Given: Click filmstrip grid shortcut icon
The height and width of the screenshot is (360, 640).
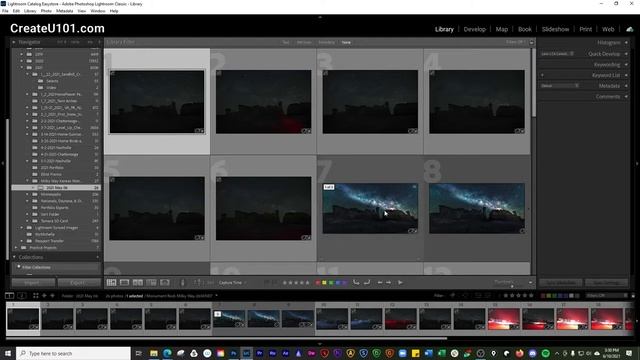Looking at the screenshot, I should (x=36, y=296).
